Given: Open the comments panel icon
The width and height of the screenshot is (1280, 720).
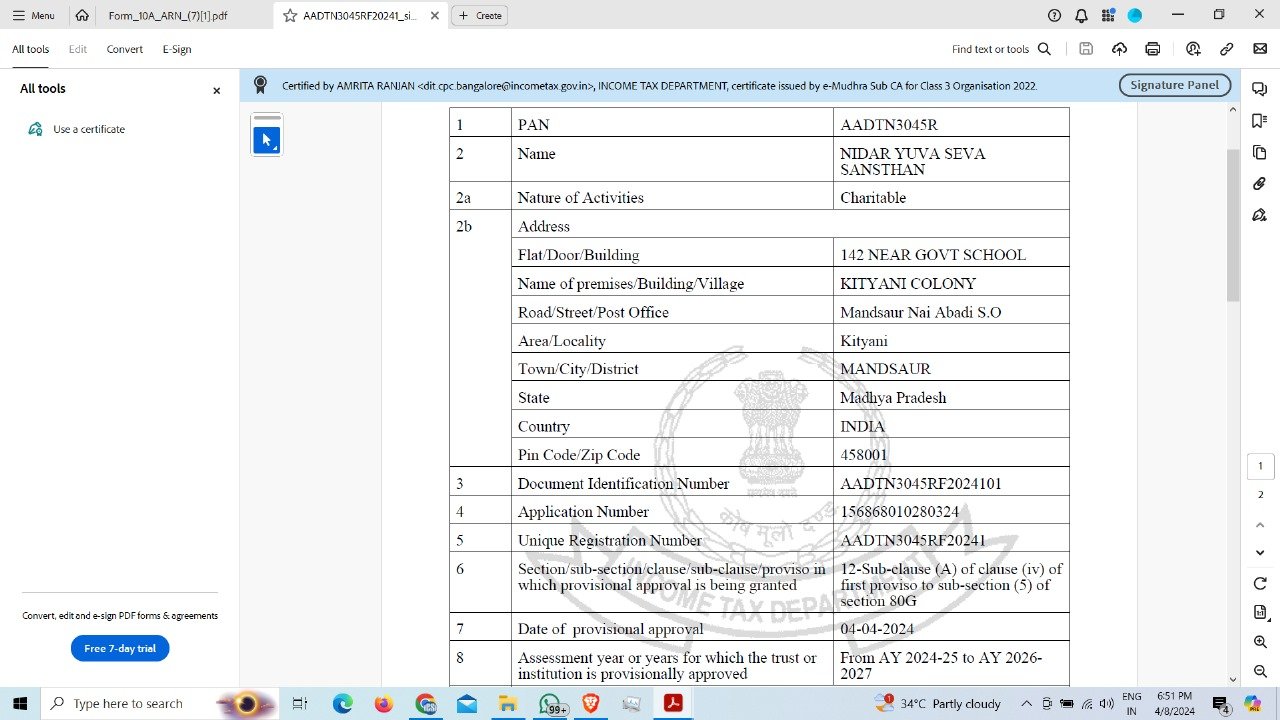Looking at the screenshot, I should 1260,89.
